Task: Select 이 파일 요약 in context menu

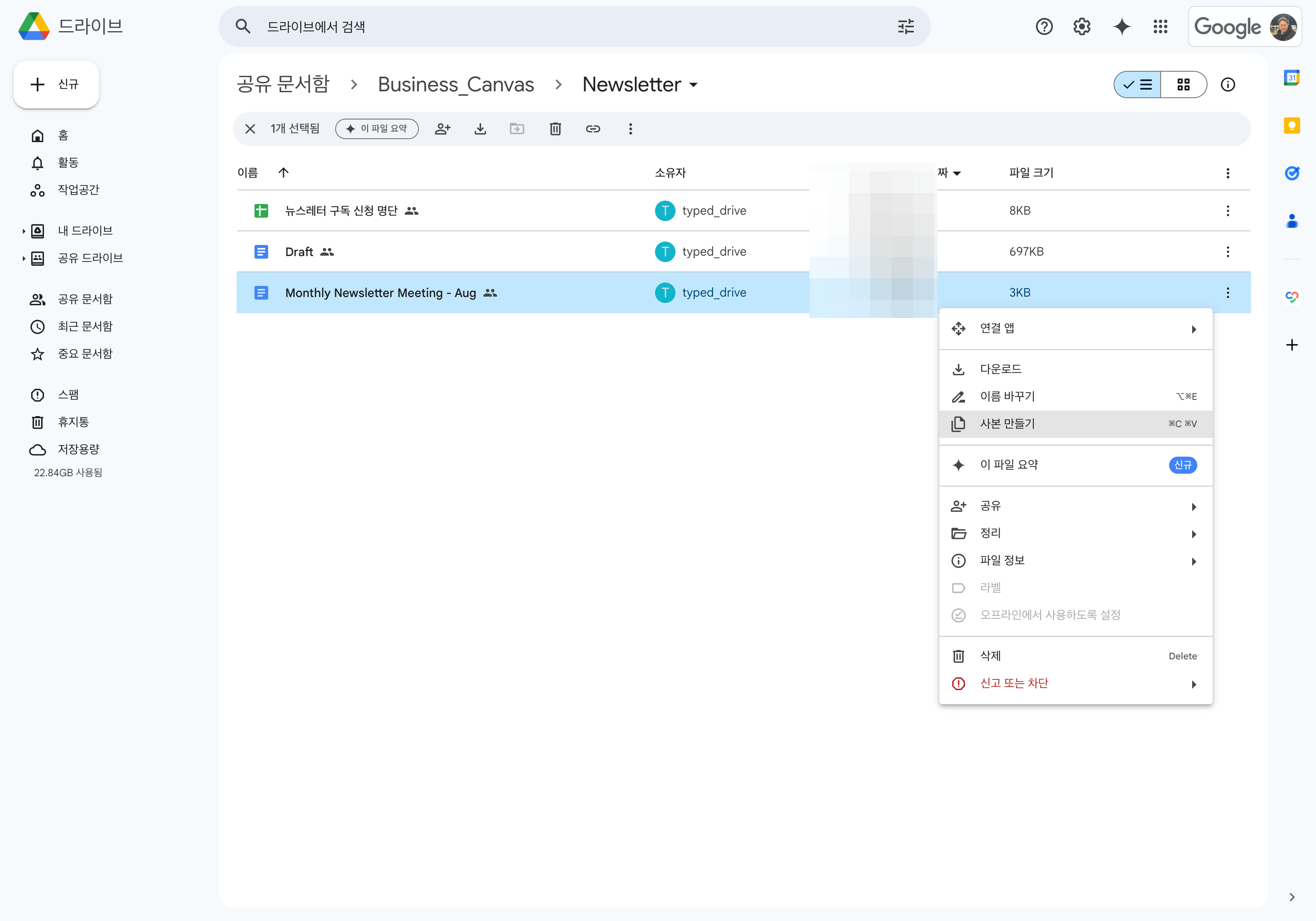Action: pyautogui.click(x=1075, y=465)
